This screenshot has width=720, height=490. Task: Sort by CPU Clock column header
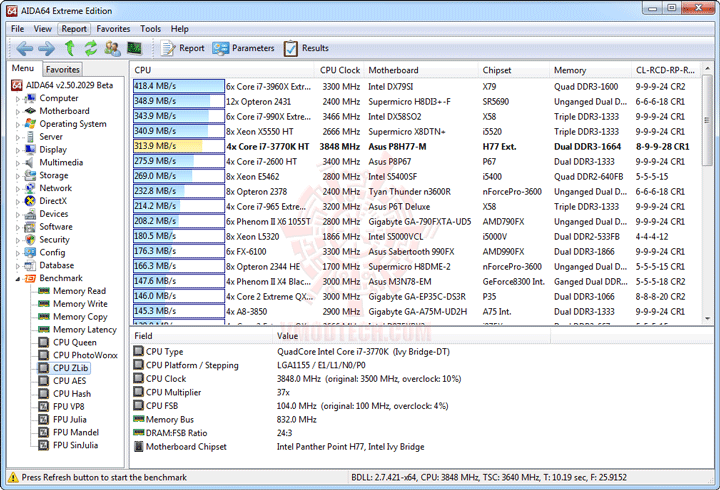[x=340, y=70]
